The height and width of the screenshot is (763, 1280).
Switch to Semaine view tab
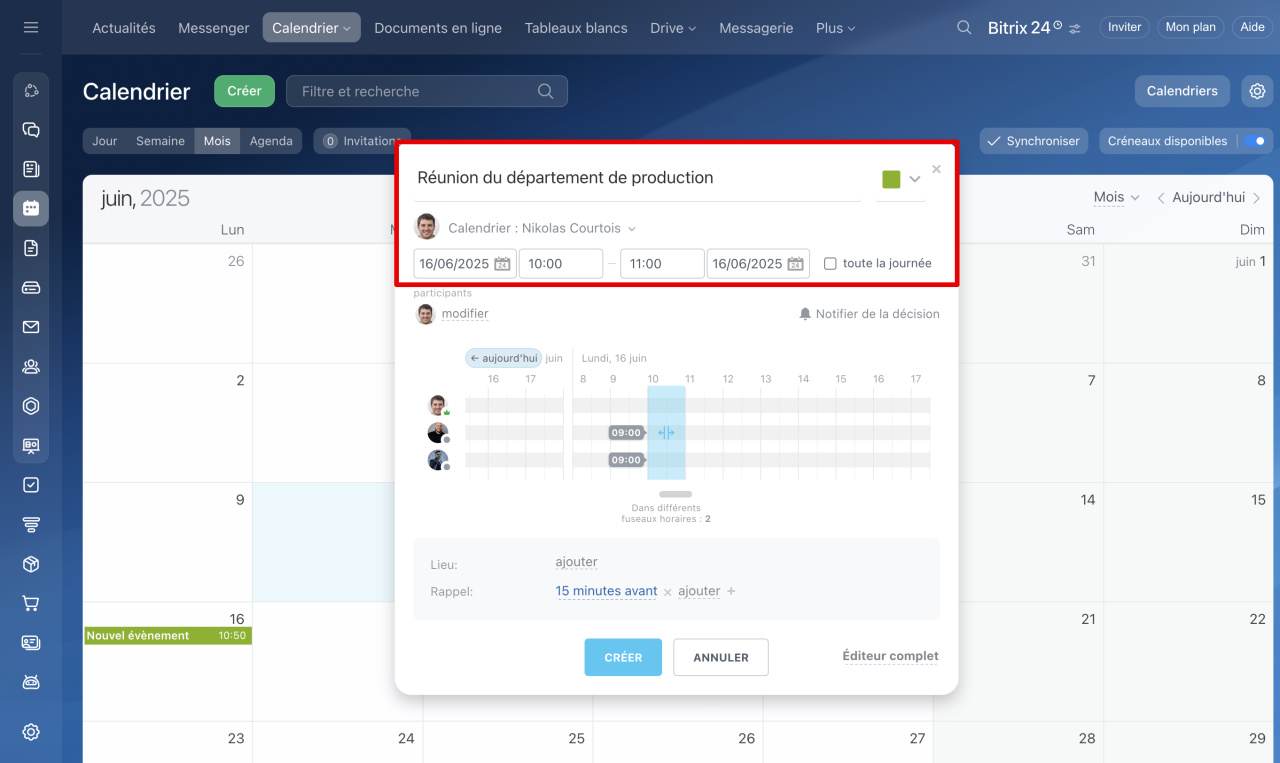coord(161,141)
